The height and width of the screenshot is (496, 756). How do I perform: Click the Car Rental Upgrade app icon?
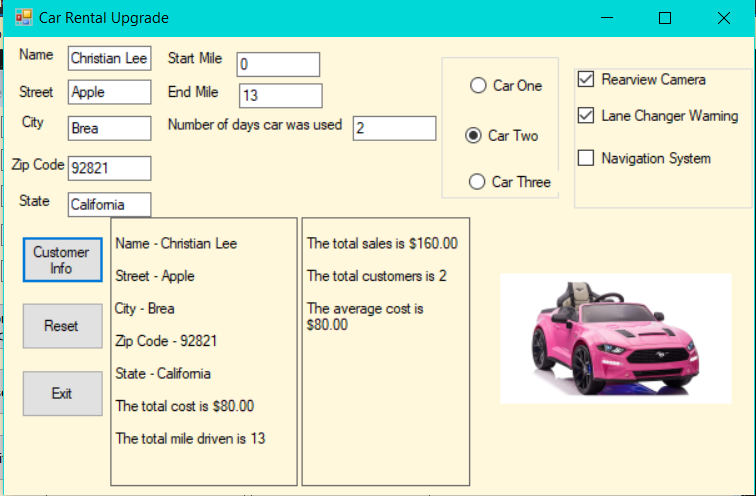(x=23, y=18)
